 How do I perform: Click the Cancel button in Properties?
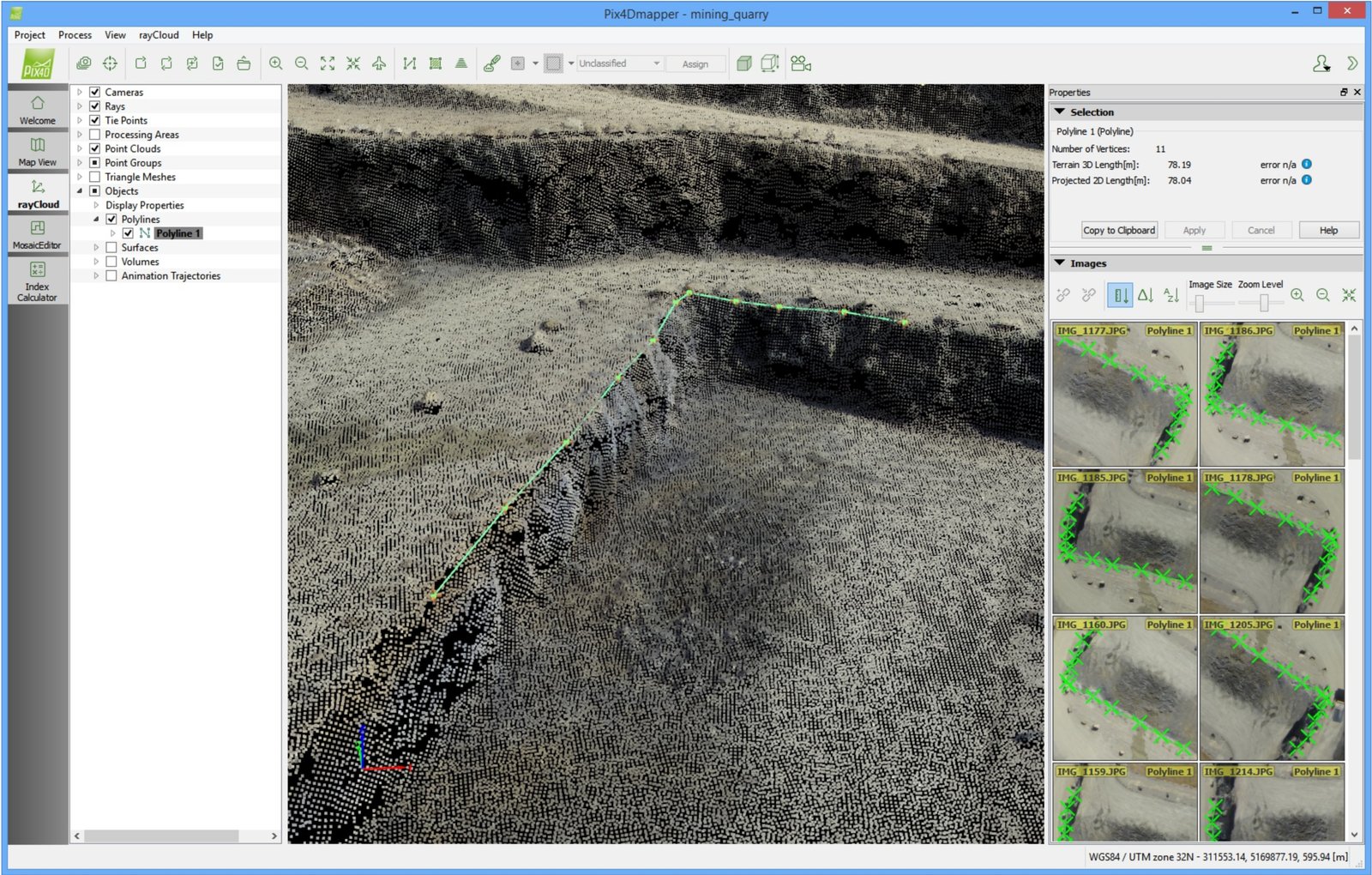1261,230
